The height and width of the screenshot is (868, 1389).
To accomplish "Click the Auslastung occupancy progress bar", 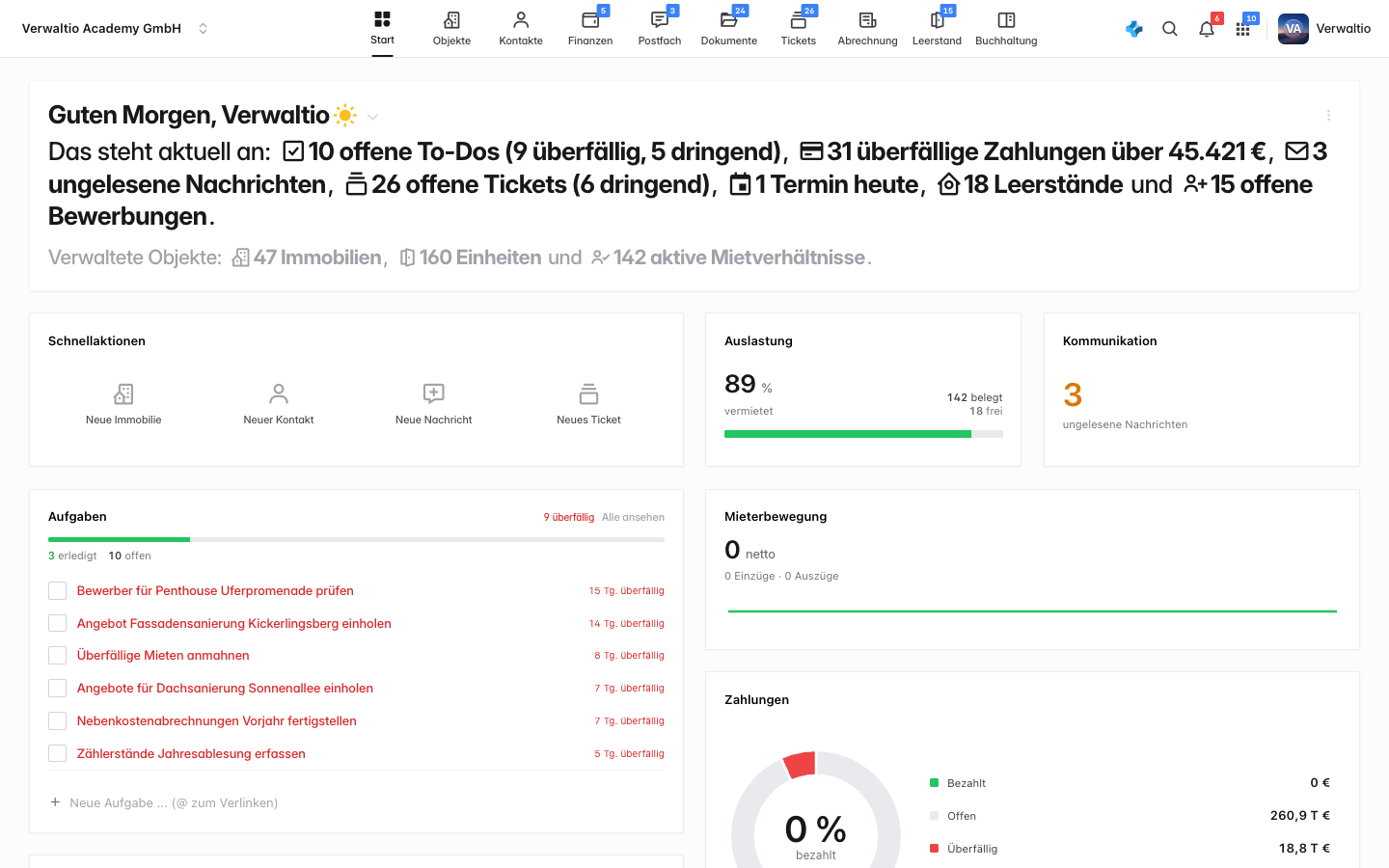I will click(x=863, y=434).
